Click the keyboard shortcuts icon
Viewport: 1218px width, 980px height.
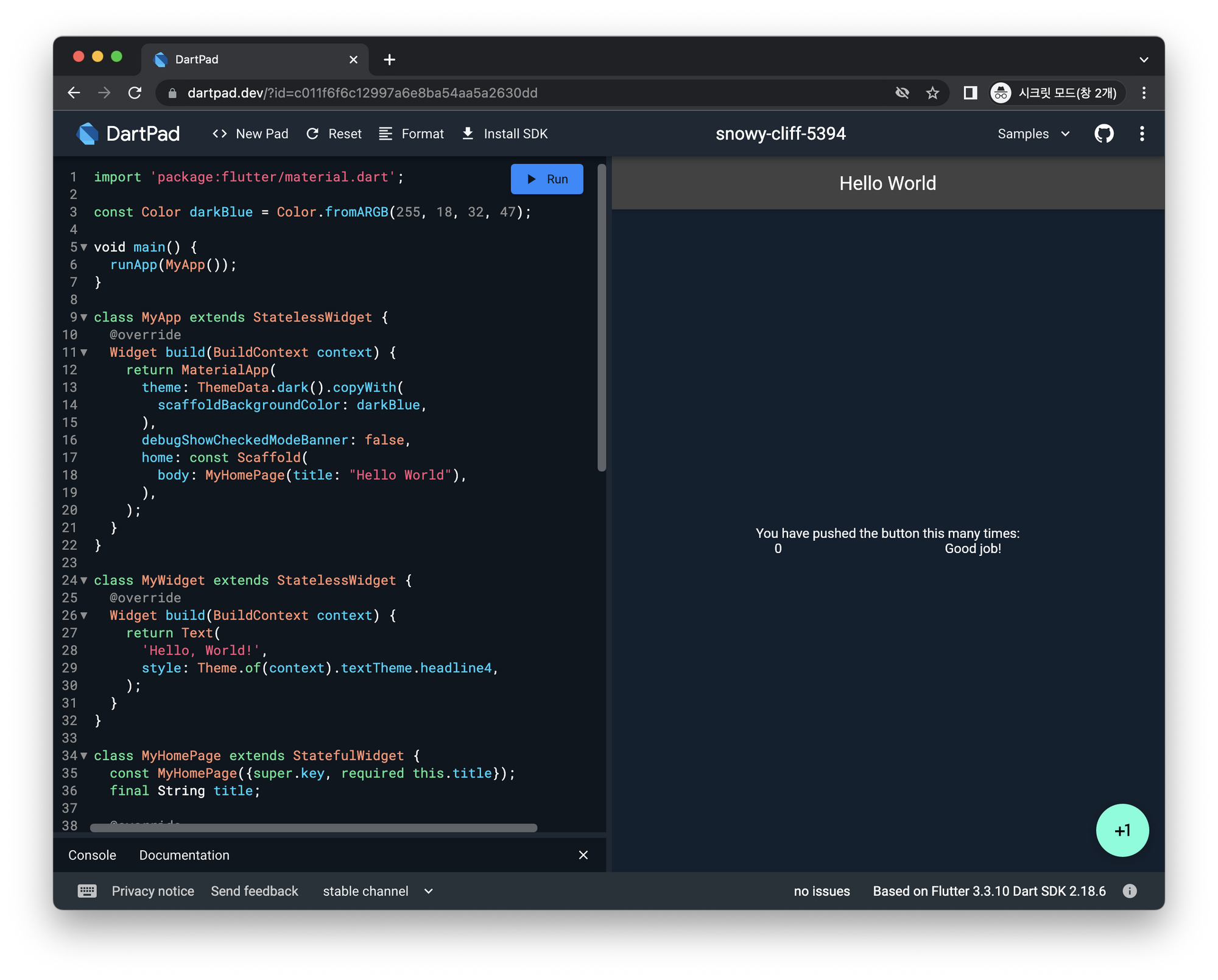tap(87, 891)
